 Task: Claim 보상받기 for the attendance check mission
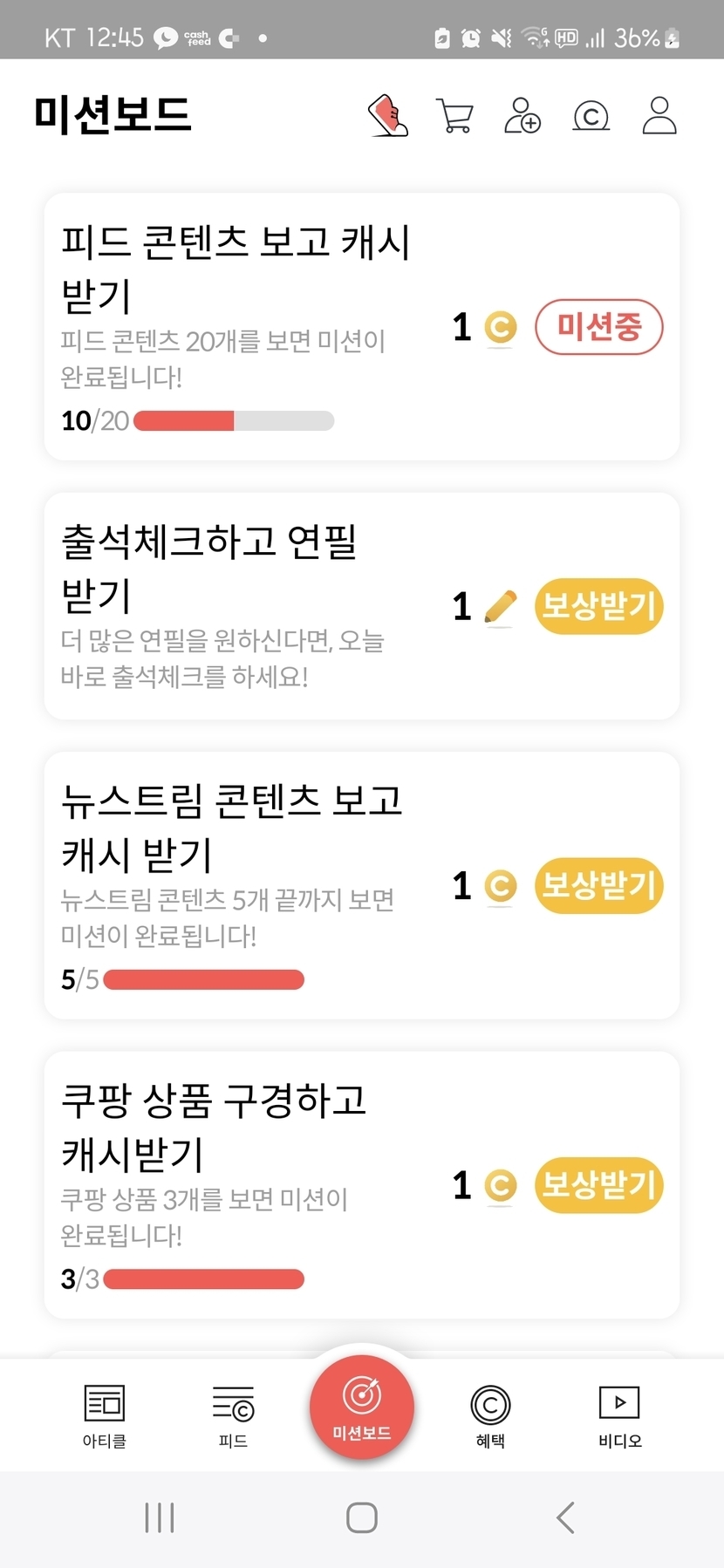(x=598, y=606)
